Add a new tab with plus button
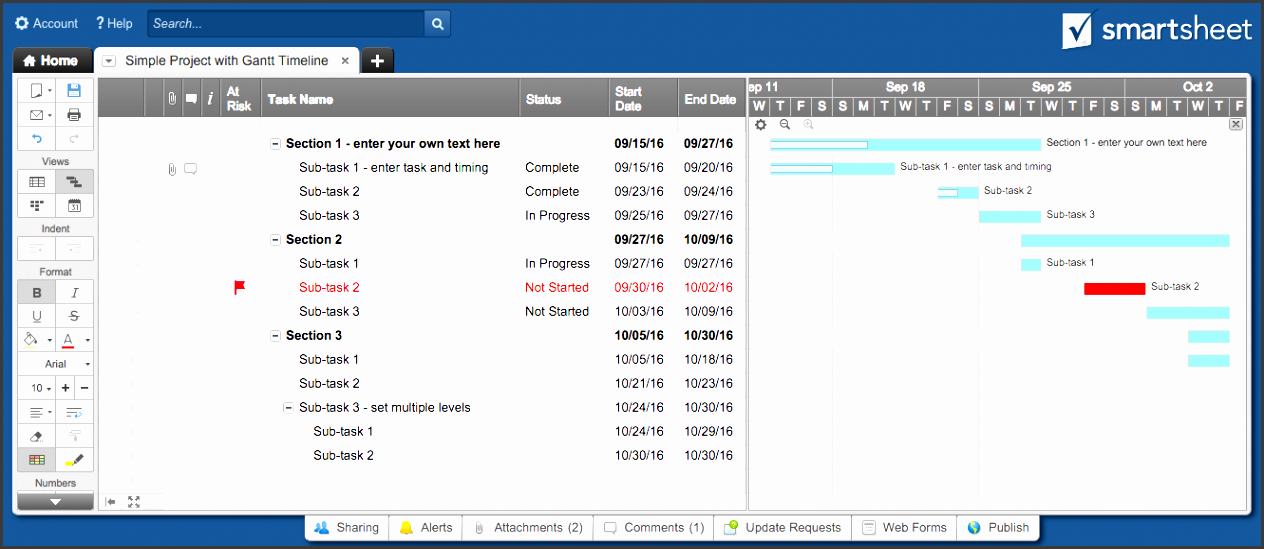Image resolution: width=1264 pixels, height=549 pixels. tap(377, 61)
